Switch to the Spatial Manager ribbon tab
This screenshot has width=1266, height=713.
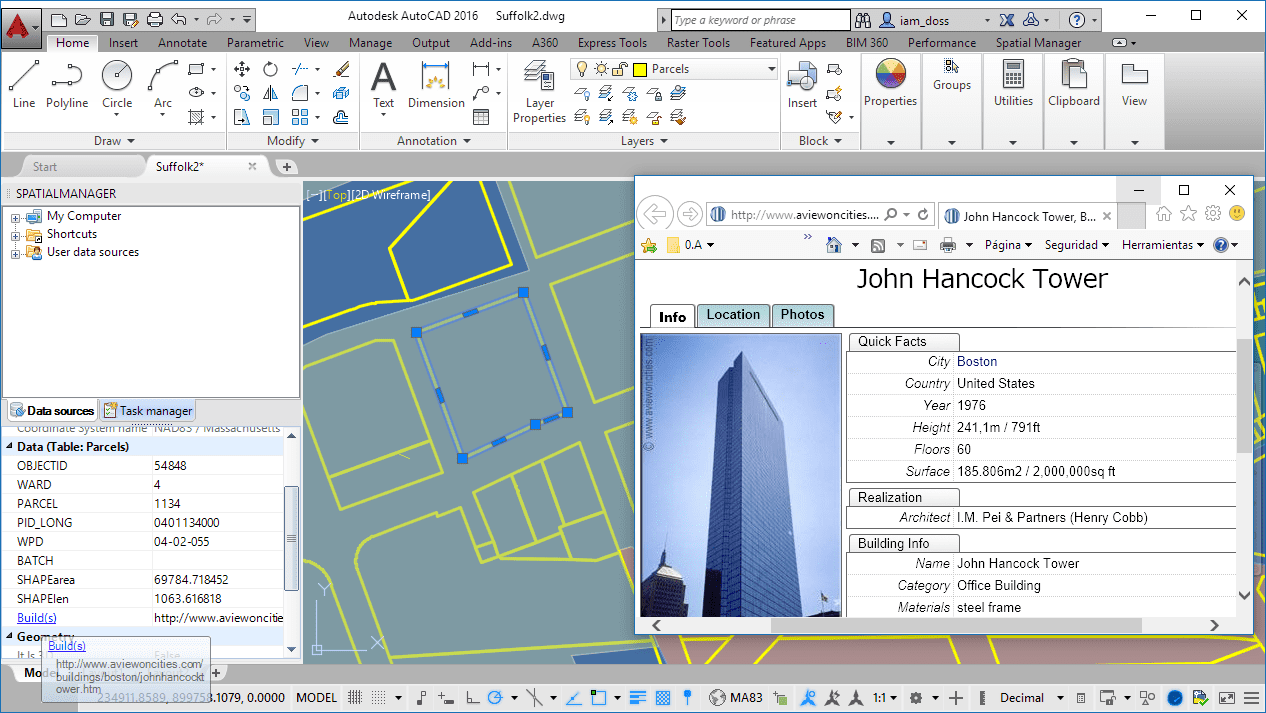1037,43
